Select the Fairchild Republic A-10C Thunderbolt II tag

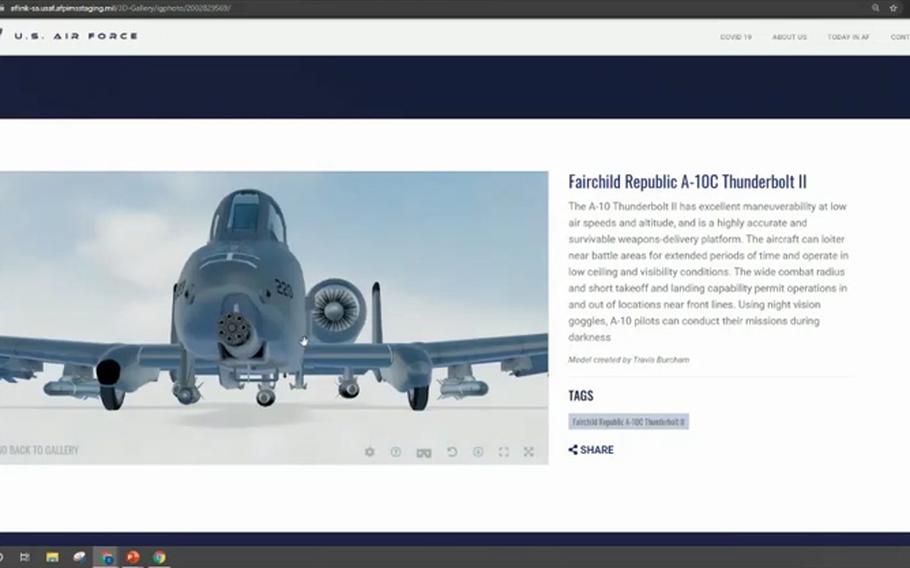tap(629, 422)
